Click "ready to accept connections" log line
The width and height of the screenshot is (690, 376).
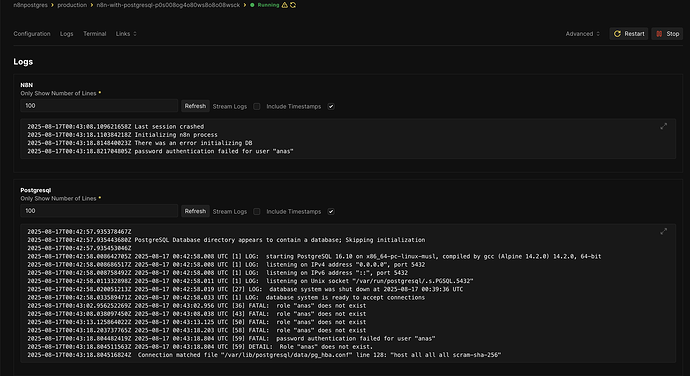pyautogui.click(x=226, y=298)
